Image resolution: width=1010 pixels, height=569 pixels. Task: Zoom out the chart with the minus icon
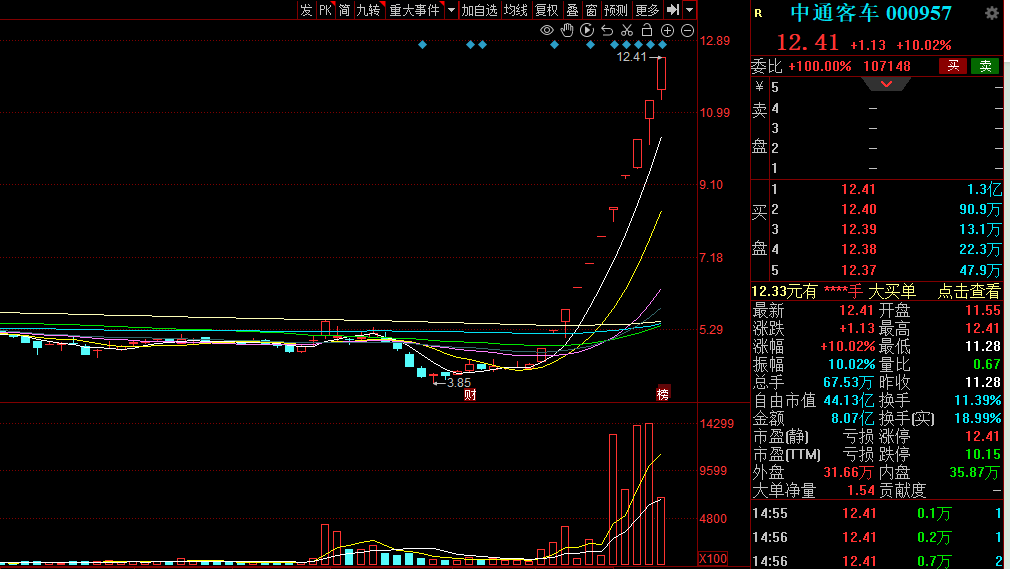687,30
